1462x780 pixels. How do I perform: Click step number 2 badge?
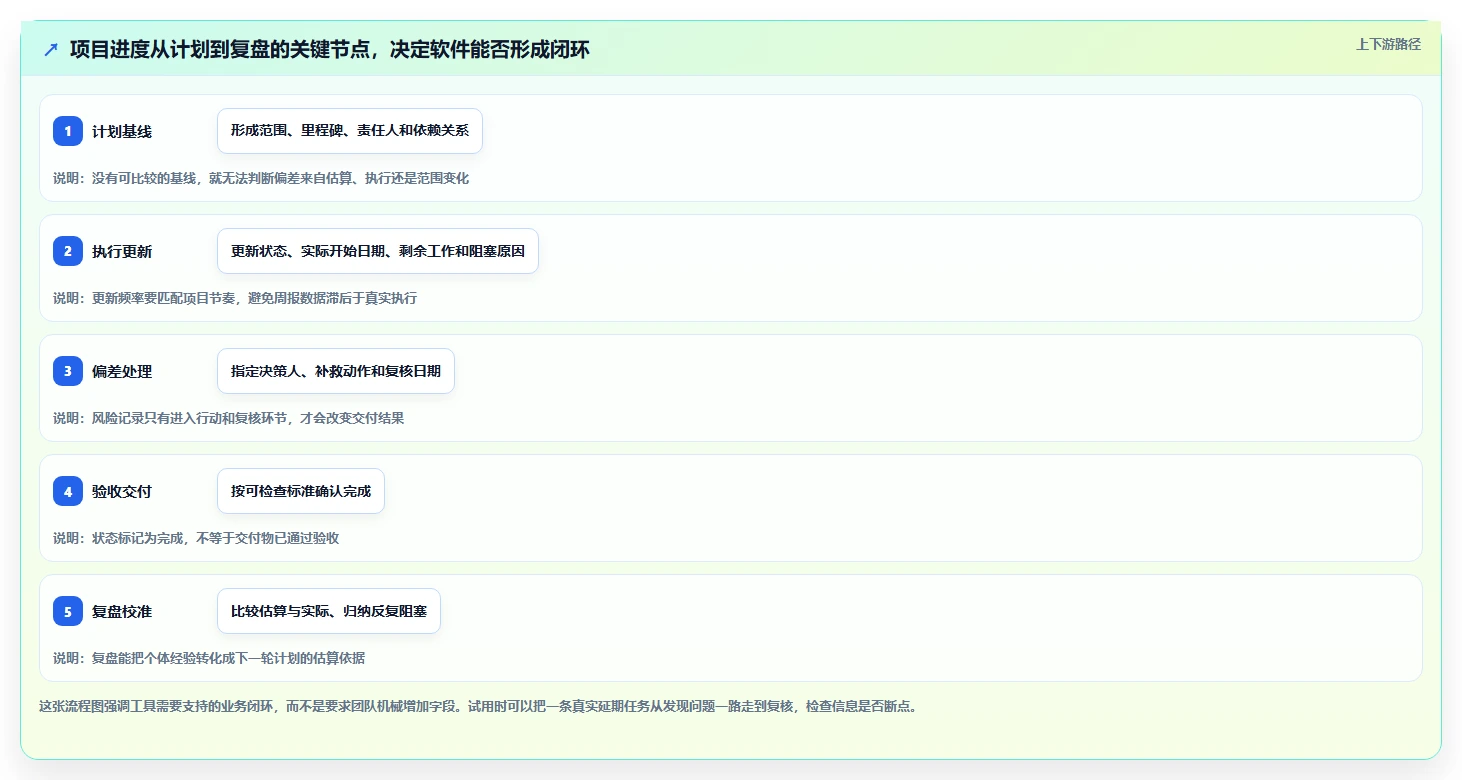(x=68, y=251)
